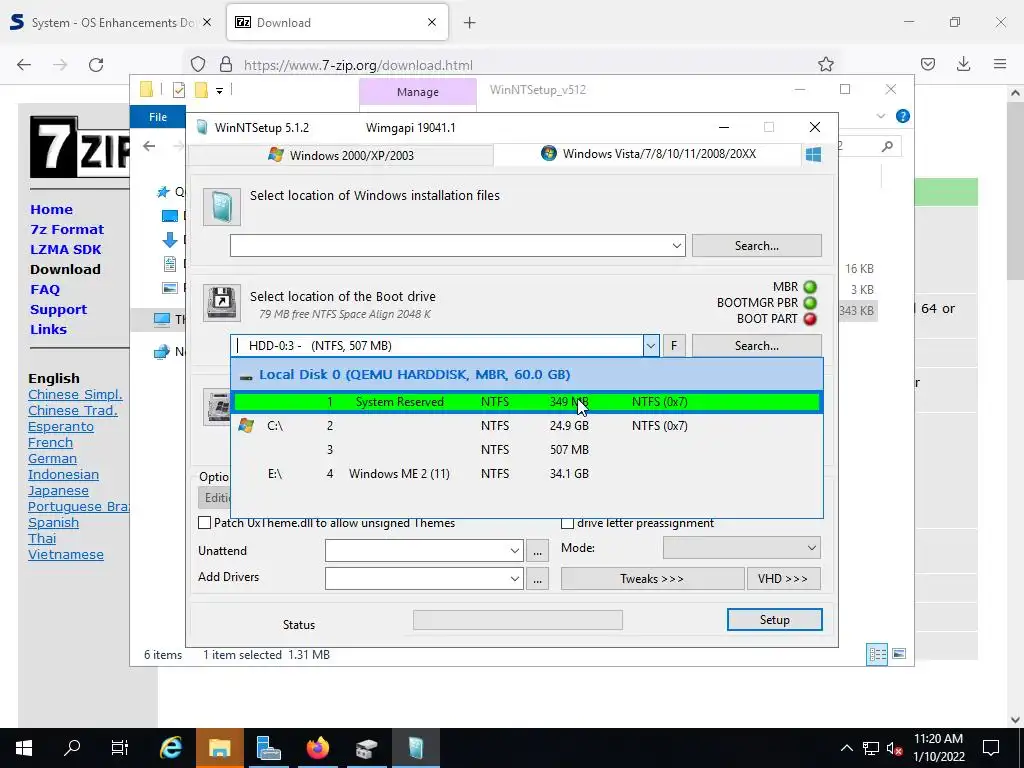1024x768 pixels.
Task: Click the WinNTSetup taskbar icon
Action: pos(415,748)
